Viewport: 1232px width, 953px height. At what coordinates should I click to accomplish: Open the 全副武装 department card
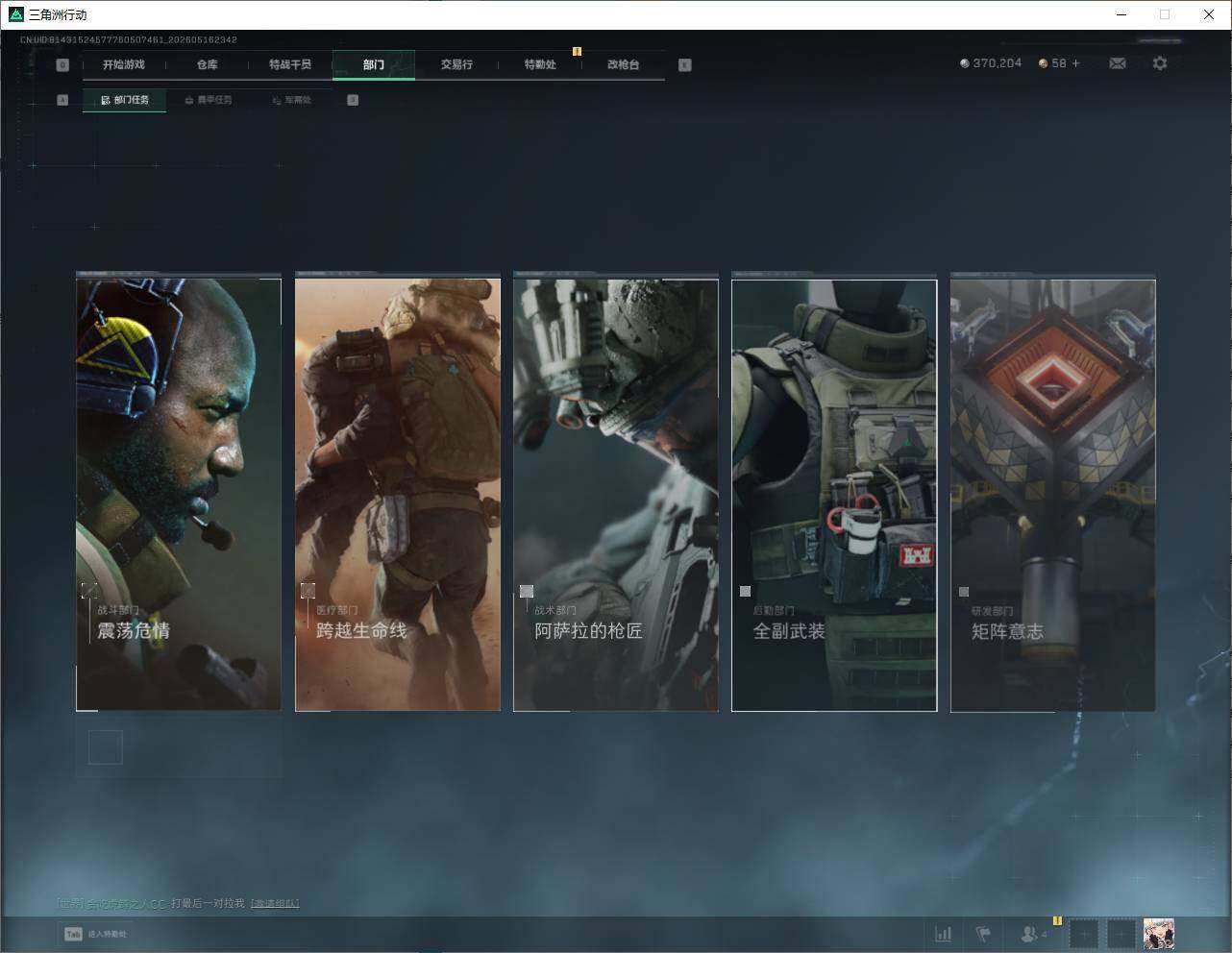834,494
